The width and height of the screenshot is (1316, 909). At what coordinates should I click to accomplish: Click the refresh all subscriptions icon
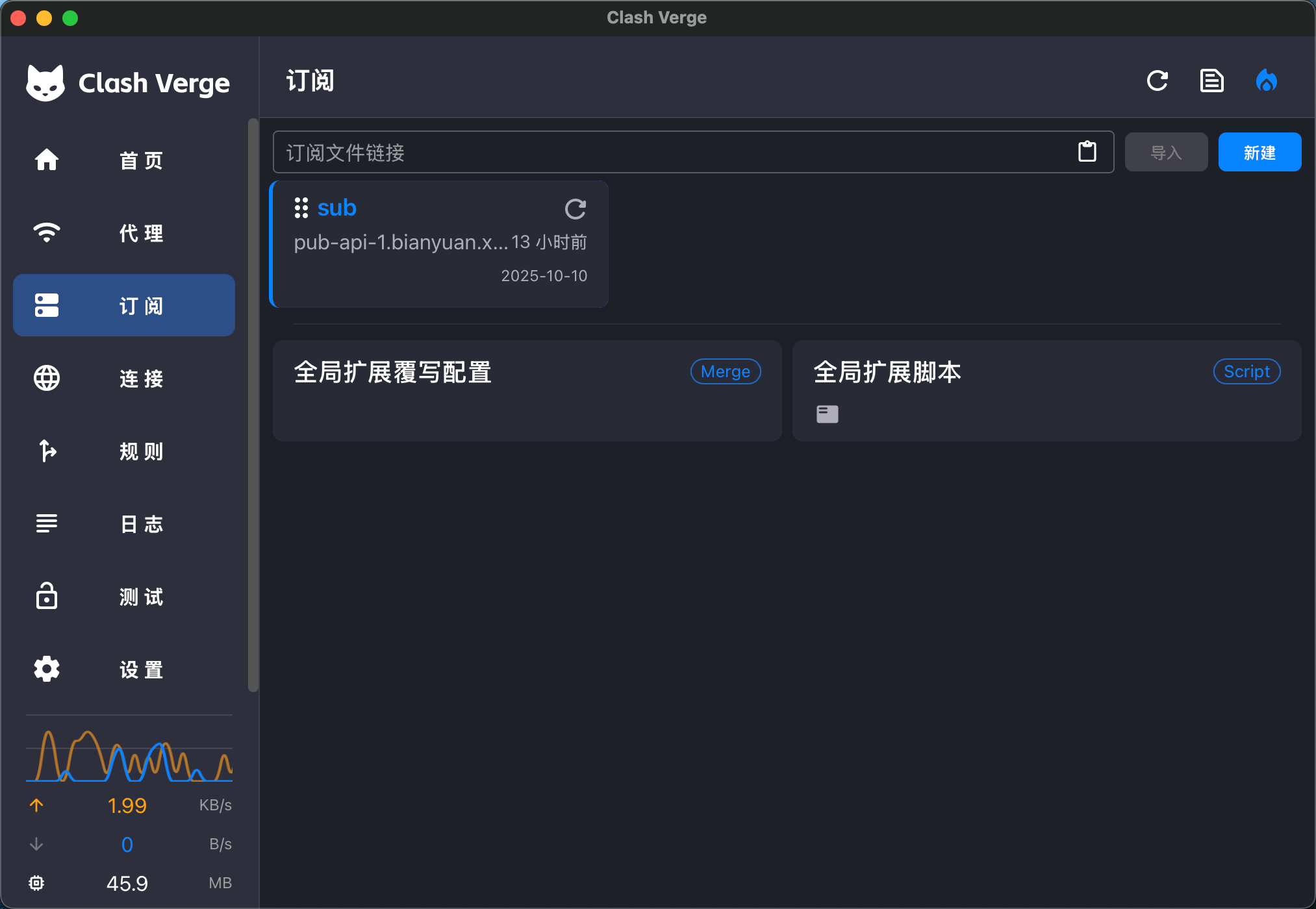[1157, 81]
